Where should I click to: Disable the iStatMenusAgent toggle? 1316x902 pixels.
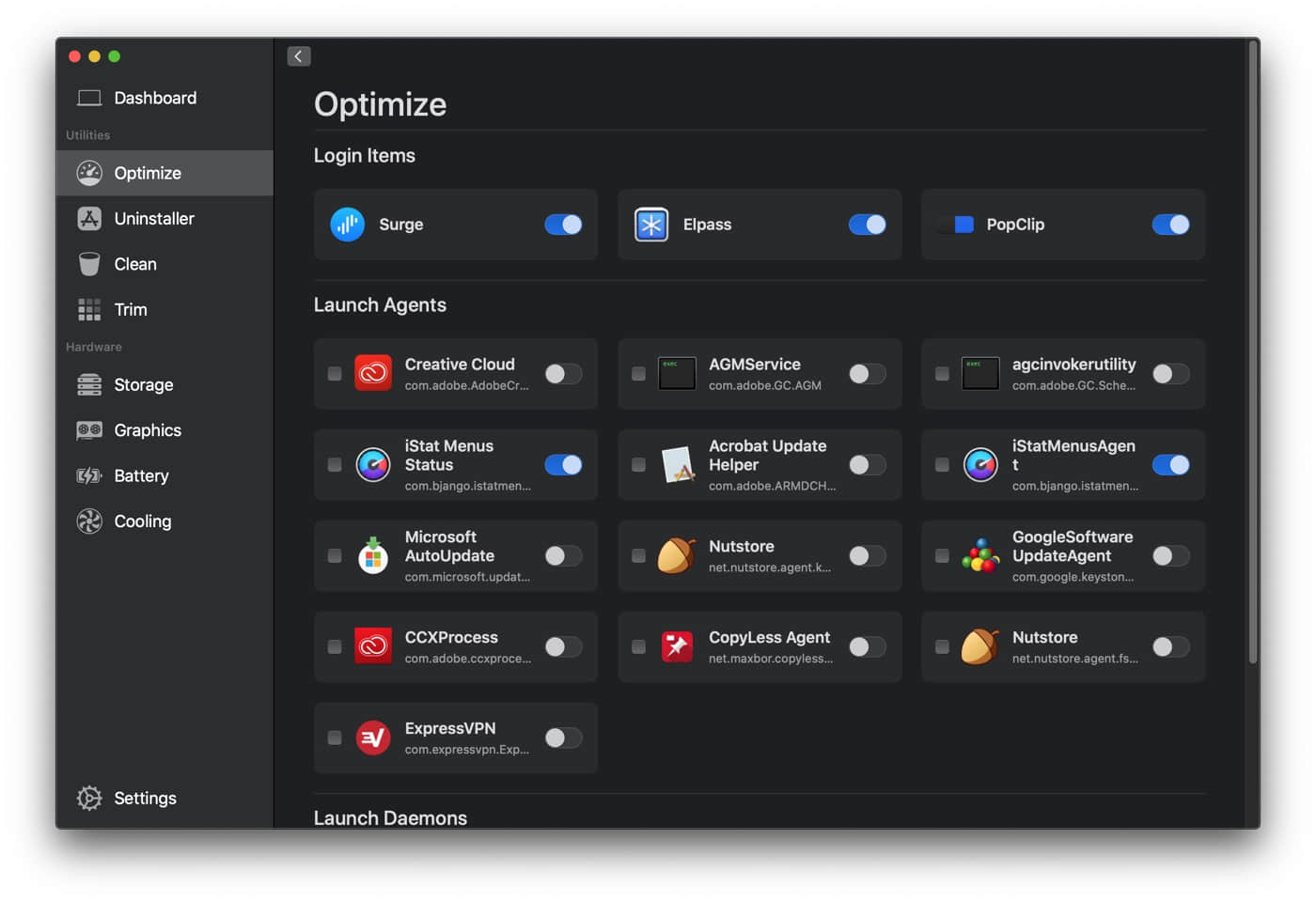pos(1170,464)
